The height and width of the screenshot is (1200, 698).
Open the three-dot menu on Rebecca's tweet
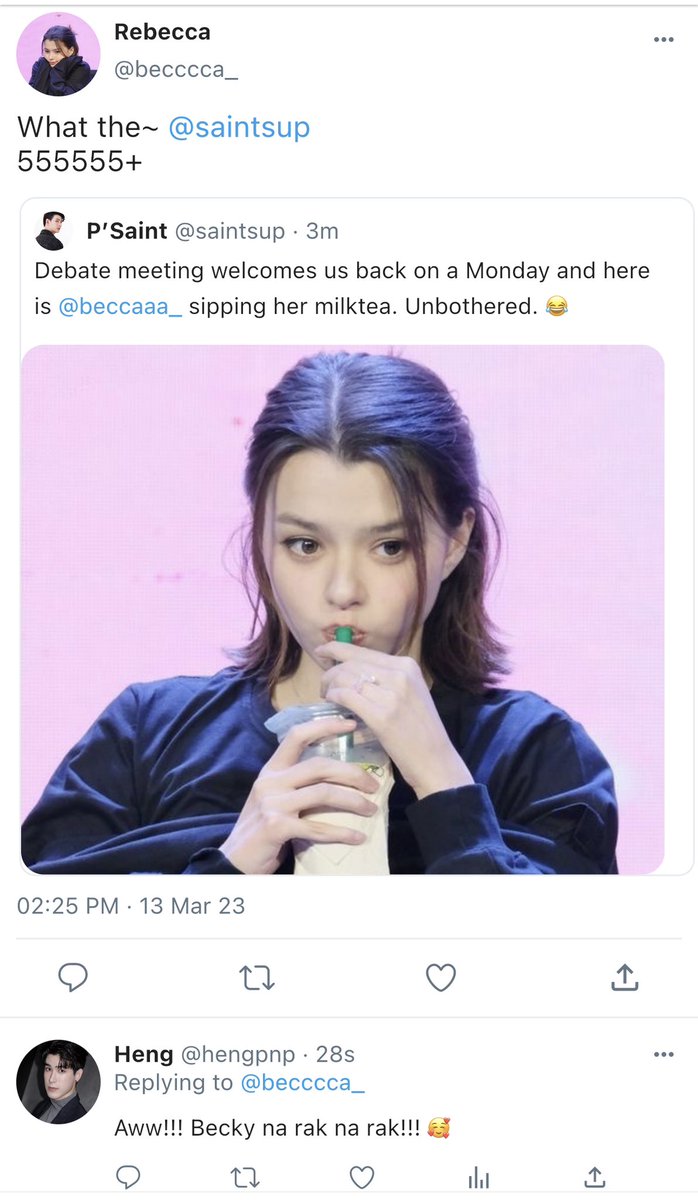pos(664,40)
